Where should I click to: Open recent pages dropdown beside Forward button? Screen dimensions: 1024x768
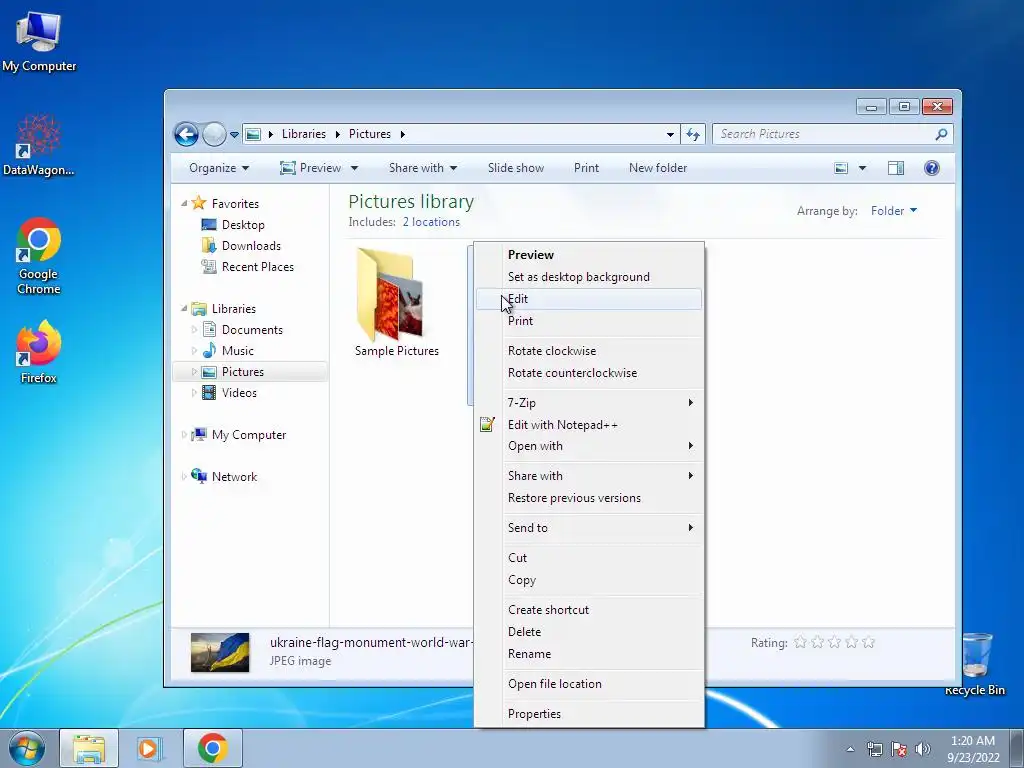click(234, 135)
